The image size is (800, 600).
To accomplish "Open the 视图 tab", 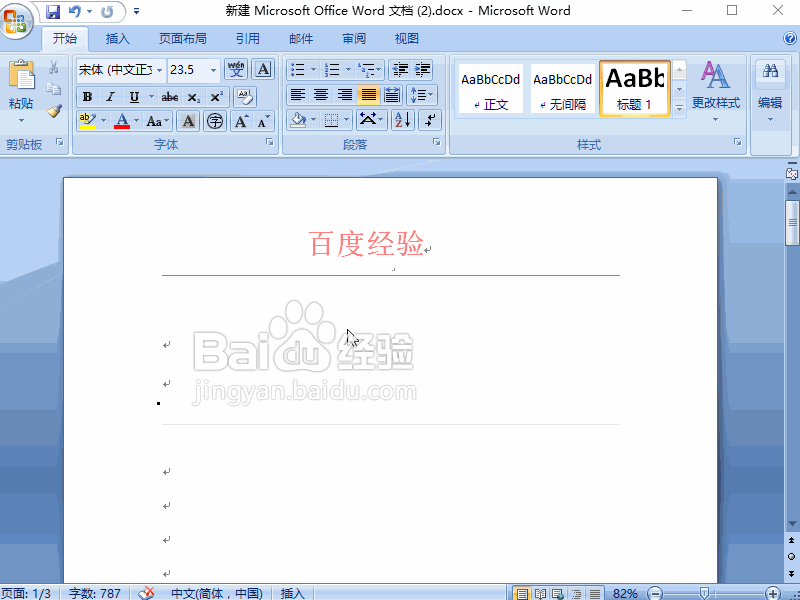I will pyautogui.click(x=407, y=39).
